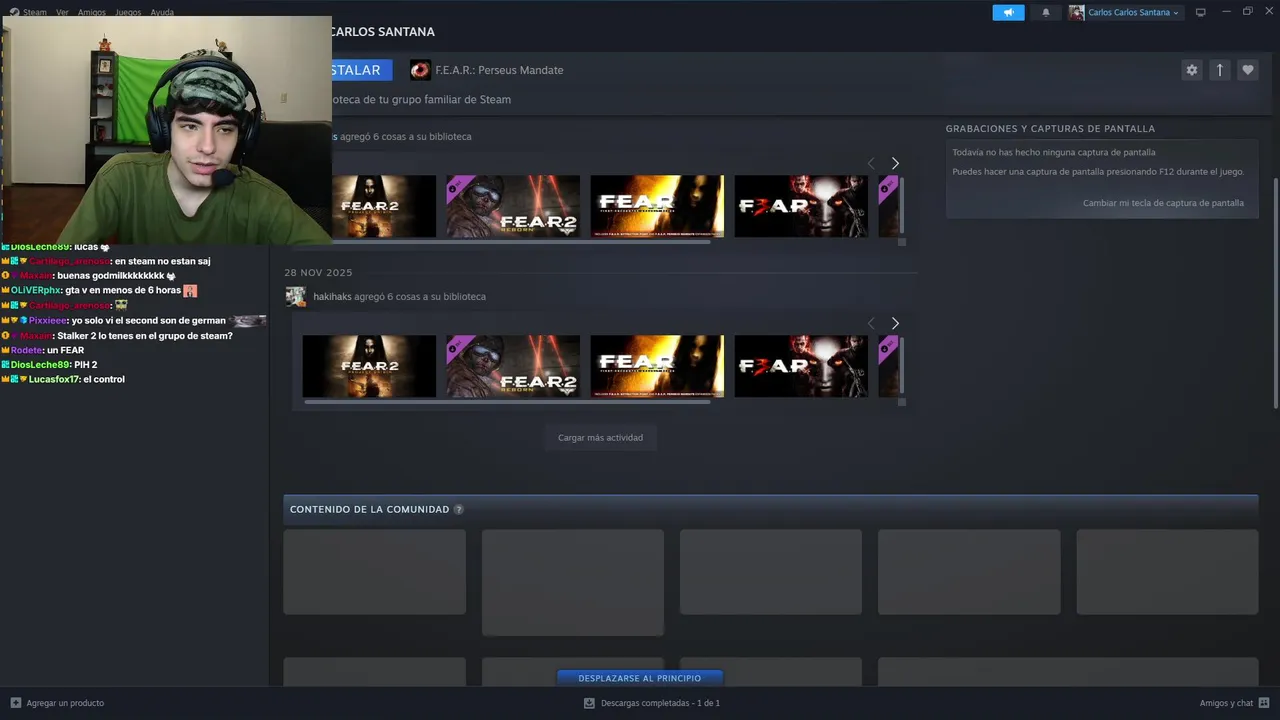Screen dimensions: 1280x720
Task: Click Cambiar mi tecla de captura de pantalla
Action: coord(1163,203)
